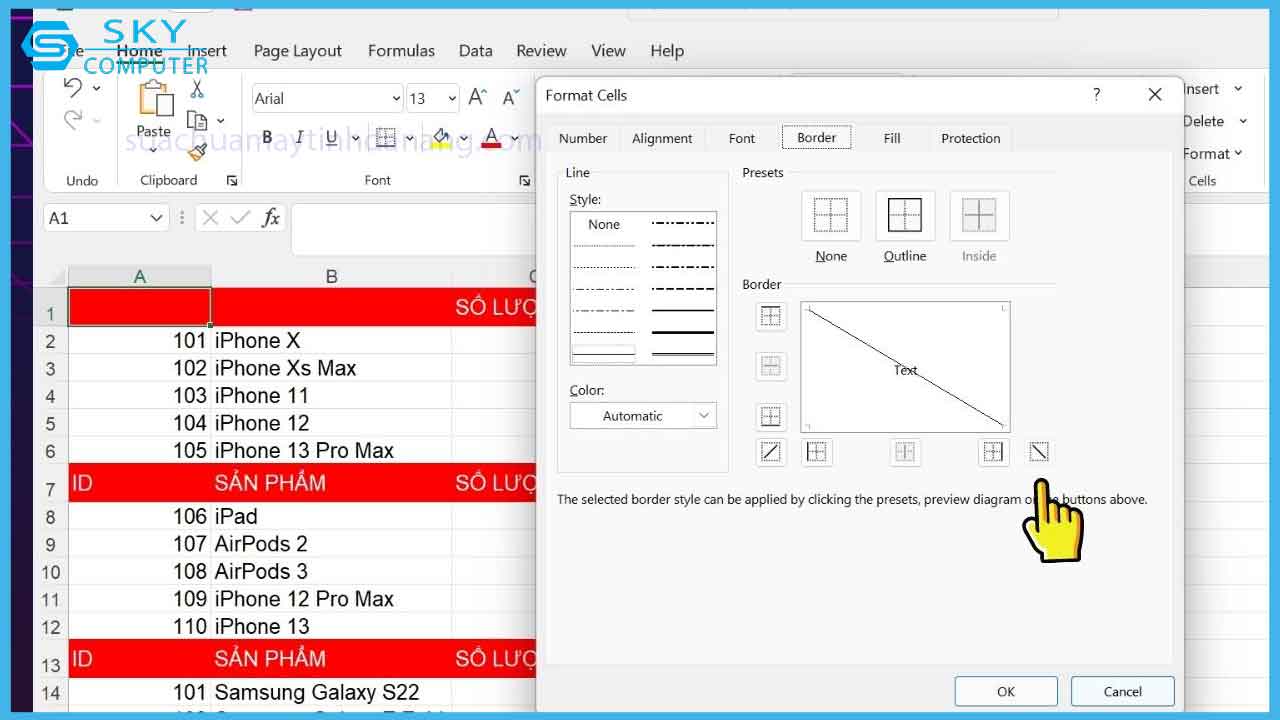Apply the top border in Border section
Image resolution: width=1280 pixels, height=720 pixels.
click(x=771, y=316)
